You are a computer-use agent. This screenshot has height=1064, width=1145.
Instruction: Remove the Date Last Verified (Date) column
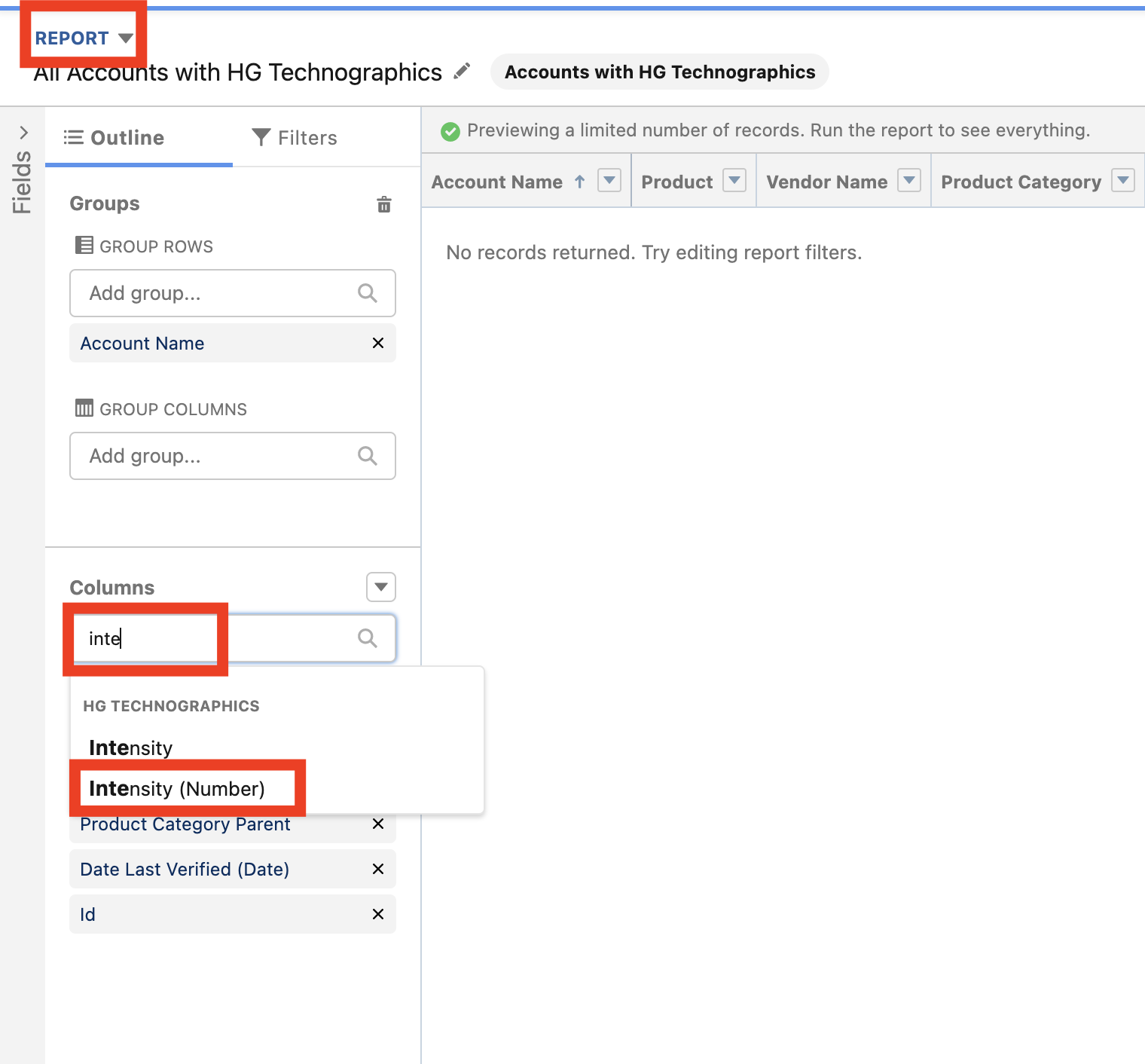(x=378, y=869)
